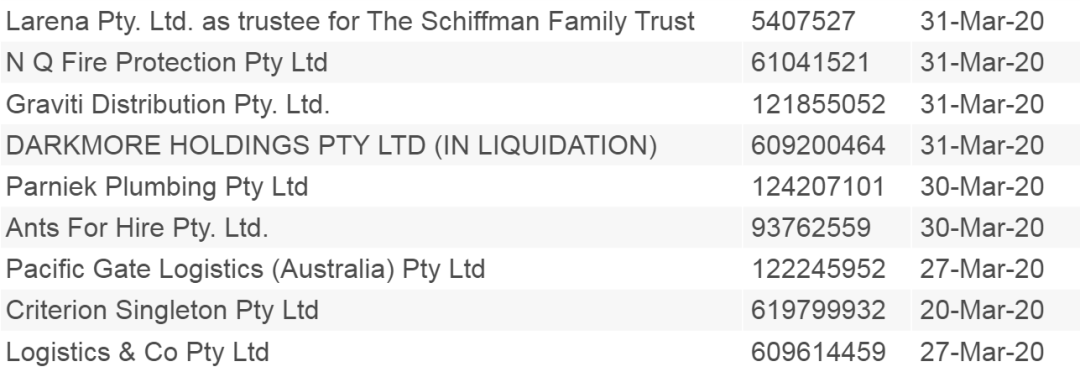
Task: Click the Criterion Singleton Pty Ltd name
Action: coord(162,310)
